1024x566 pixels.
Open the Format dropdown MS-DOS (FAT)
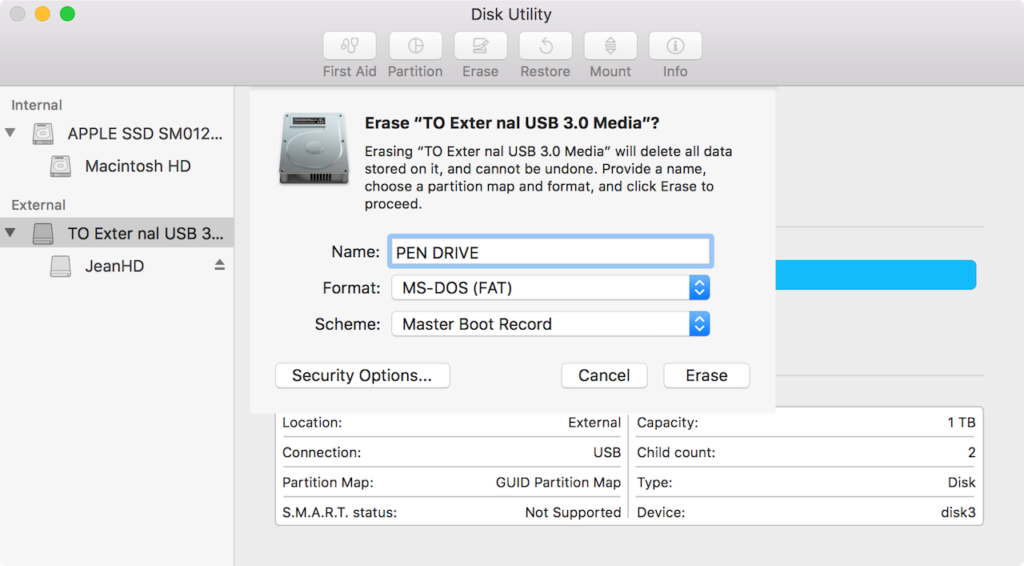551,288
